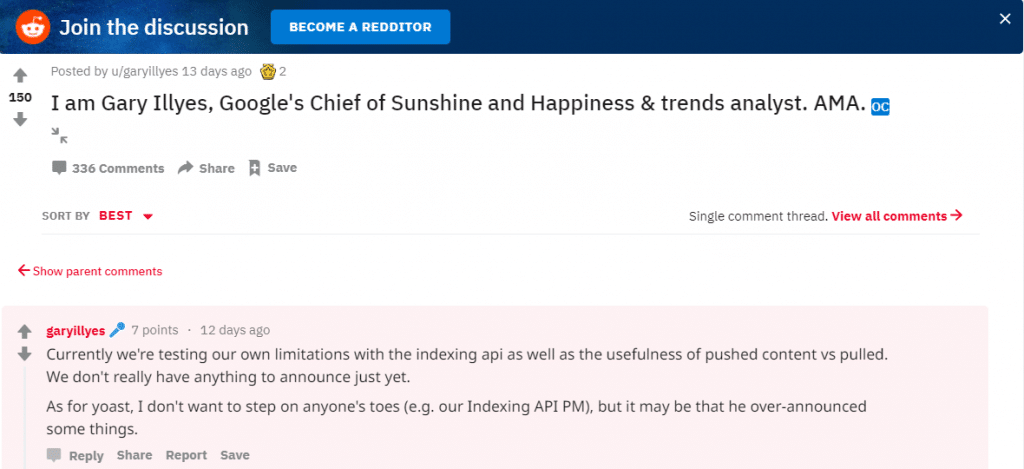Show parent comments
1024x469 pixels.
[x=90, y=271]
